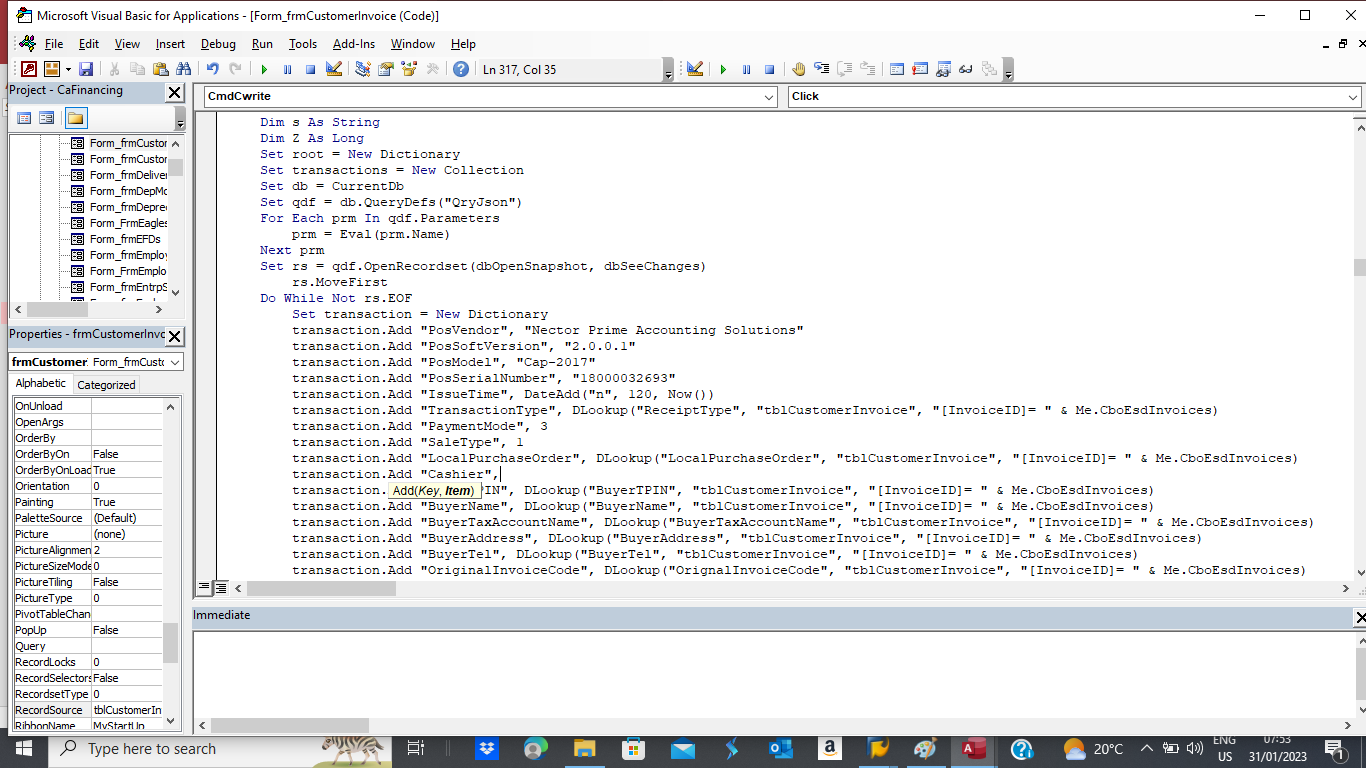Click the View Microsoft Access key icon
Viewport: 1366px width, 768px height.
pyautogui.click(x=28, y=69)
